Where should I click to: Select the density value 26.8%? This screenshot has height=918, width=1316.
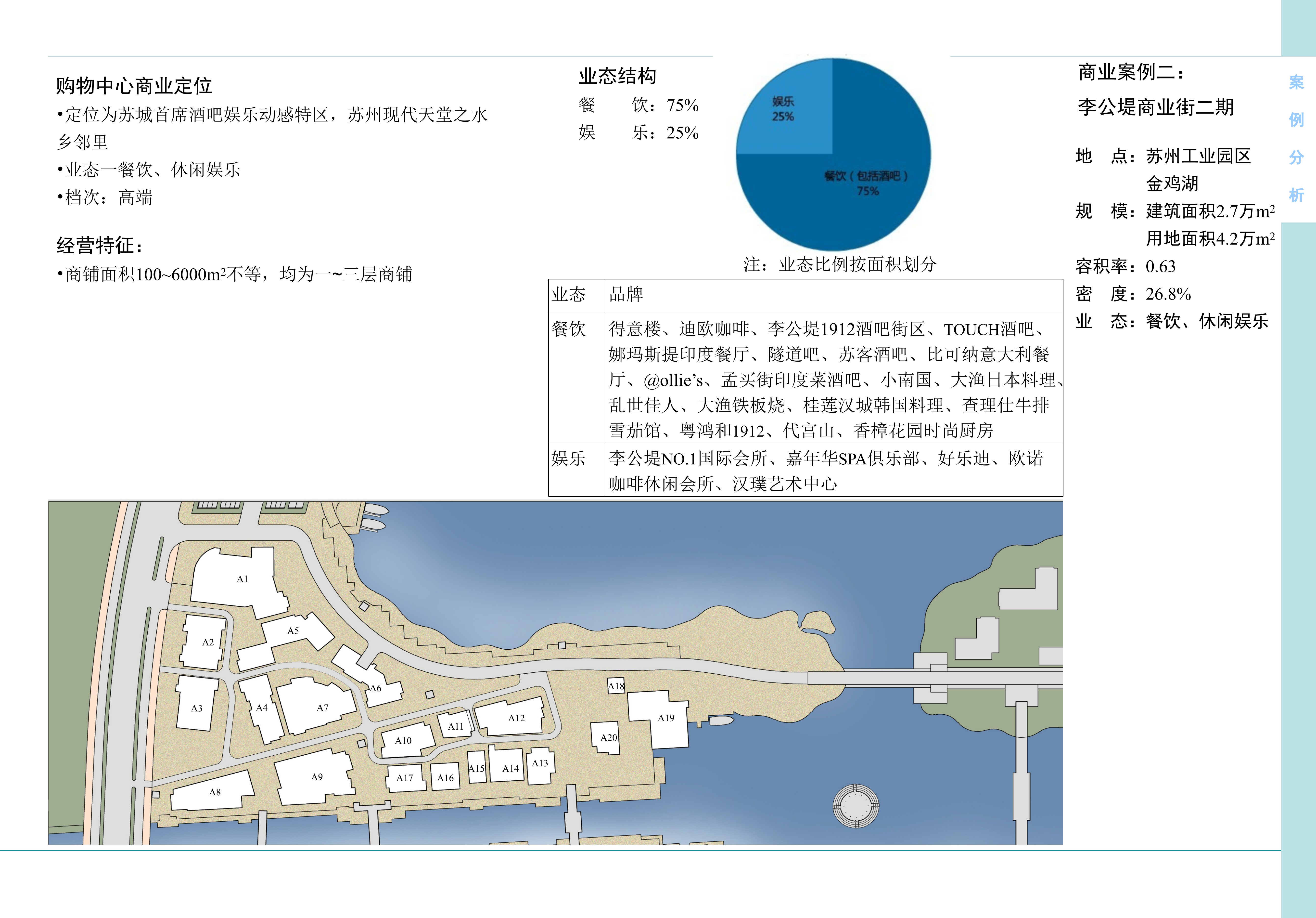coord(1168,294)
